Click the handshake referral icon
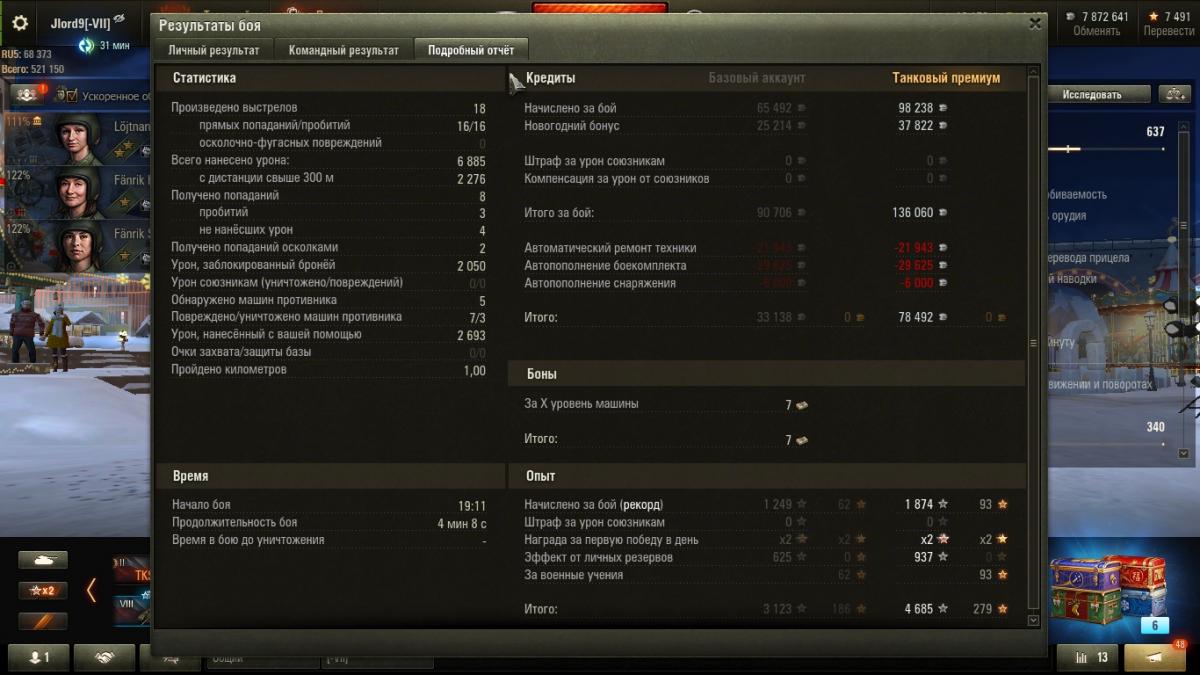 [x=104, y=657]
